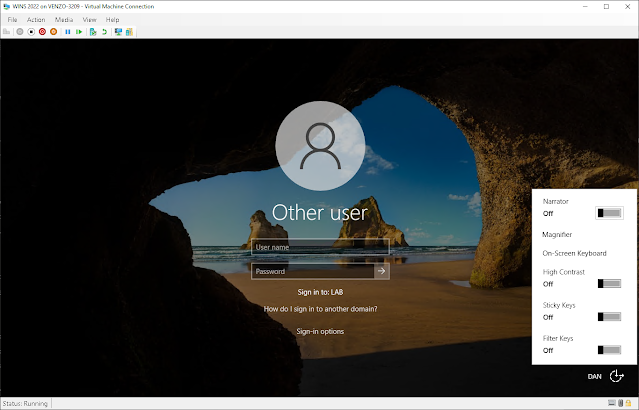639x410 pixels.
Task: Save VM state with the orange icon
Action: (53, 32)
